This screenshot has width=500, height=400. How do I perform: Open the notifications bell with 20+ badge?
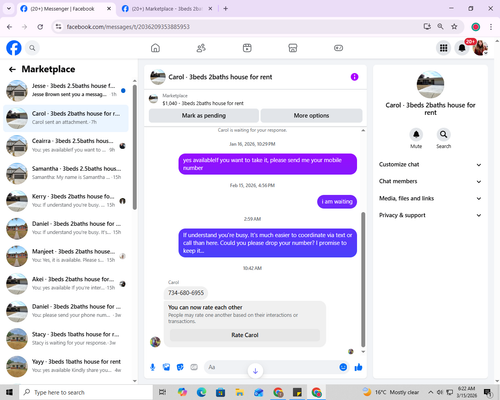[x=462, y=48]
